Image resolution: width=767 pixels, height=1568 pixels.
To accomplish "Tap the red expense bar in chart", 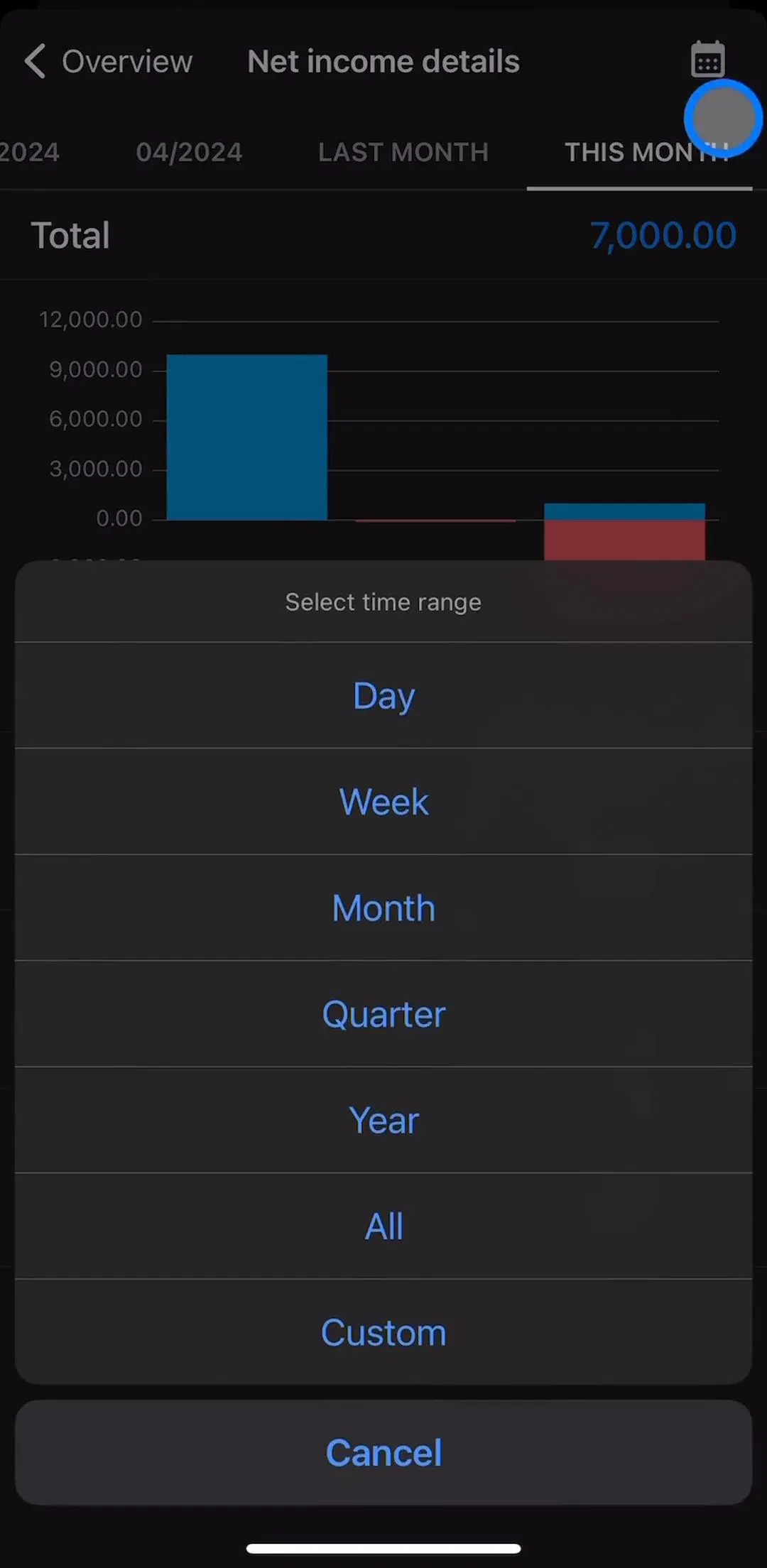I will (624, 540).
